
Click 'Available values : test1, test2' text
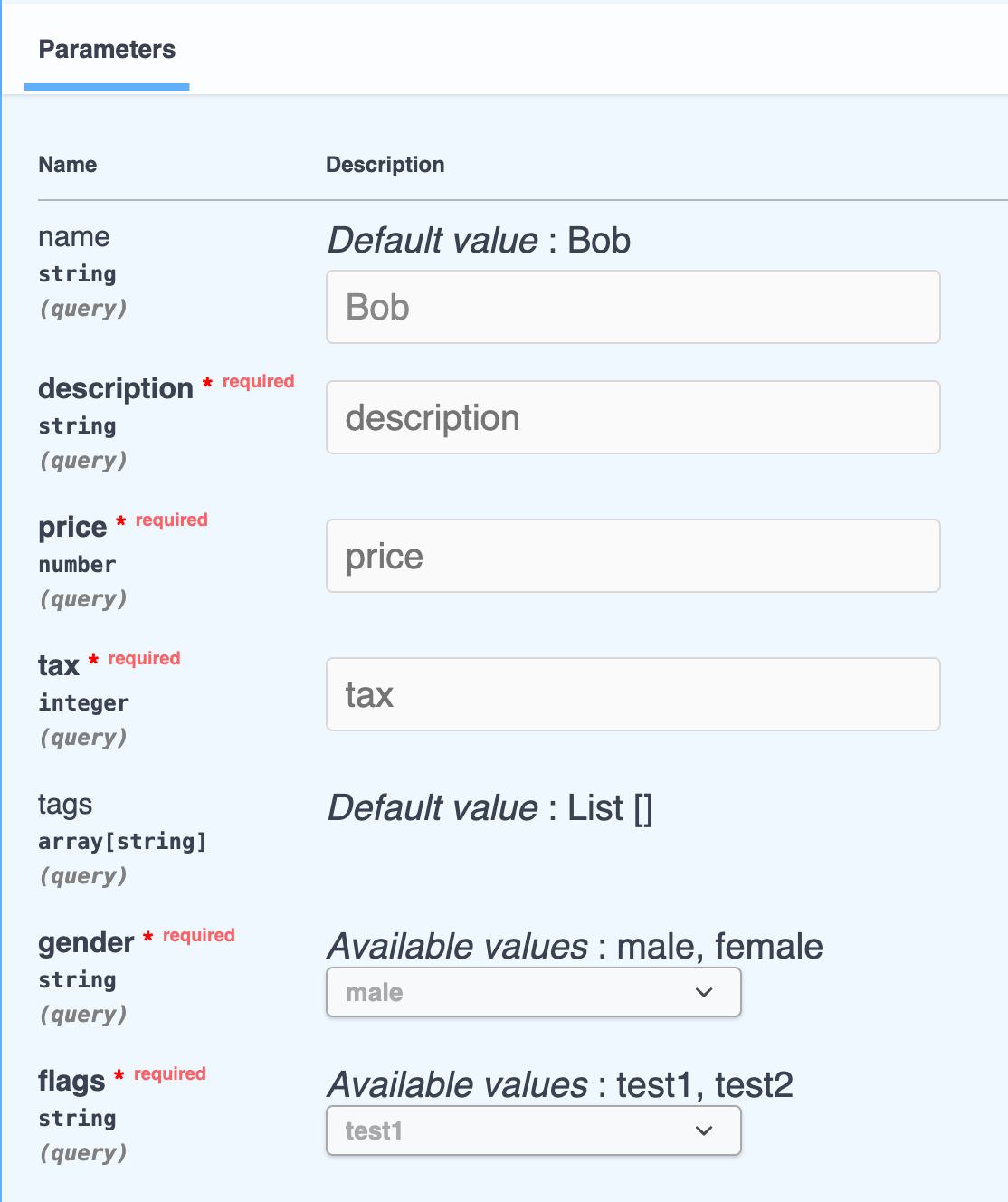click(x=560, y=1085)
